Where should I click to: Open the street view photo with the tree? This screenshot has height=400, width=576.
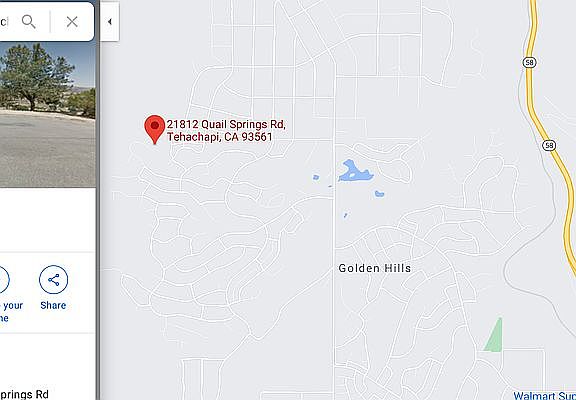tap(47, 114)
